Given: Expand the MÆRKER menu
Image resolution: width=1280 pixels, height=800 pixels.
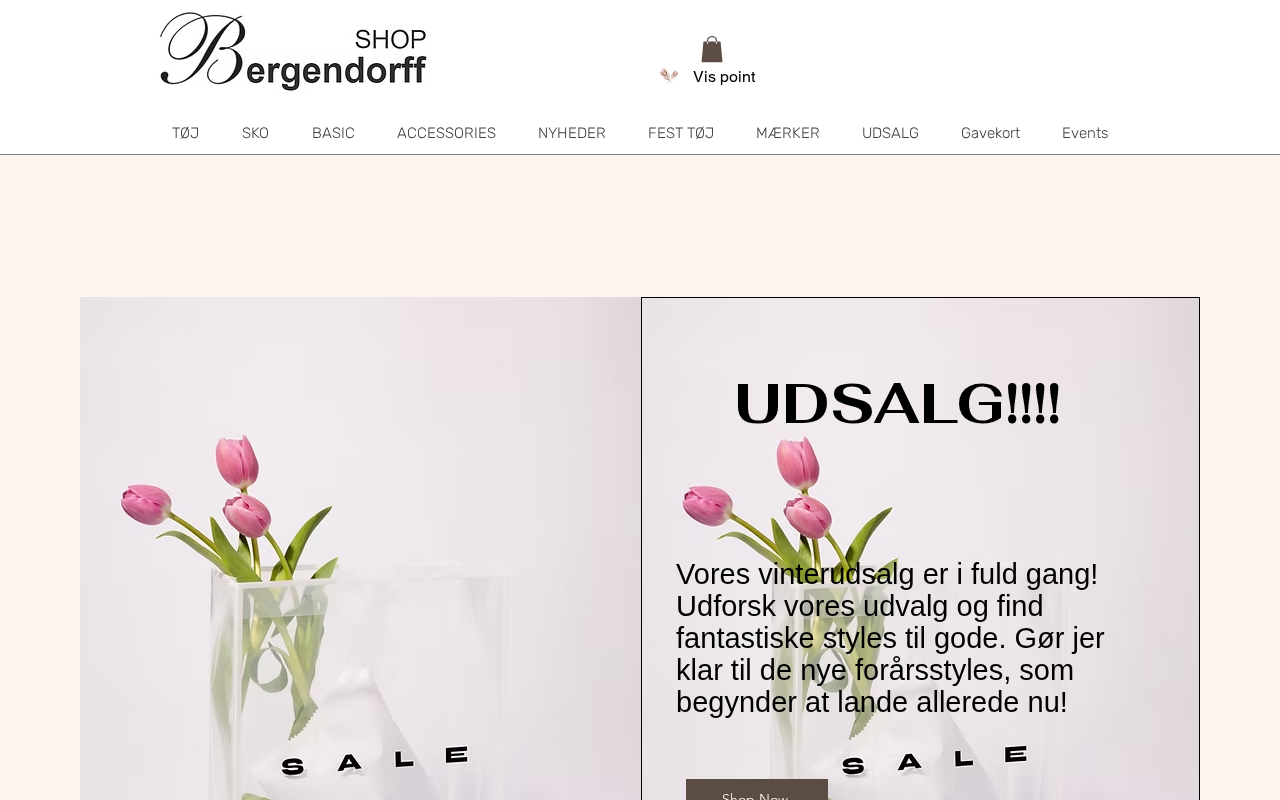Looking at the screenshot, I should [x=788, y=133].
